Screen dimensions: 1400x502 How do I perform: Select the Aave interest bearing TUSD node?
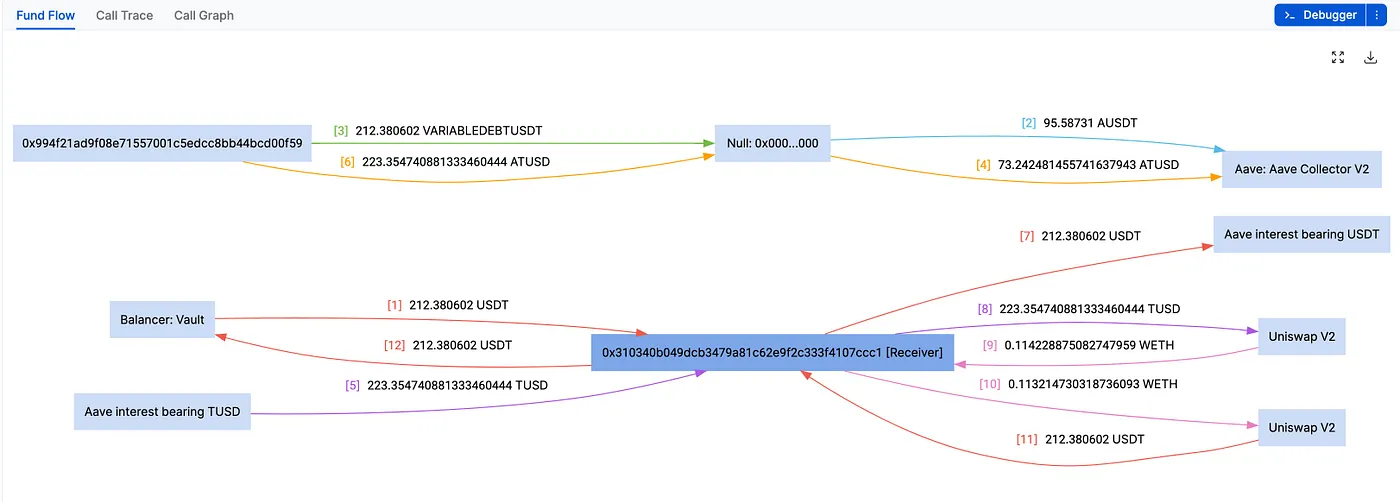tap(162, 412)
